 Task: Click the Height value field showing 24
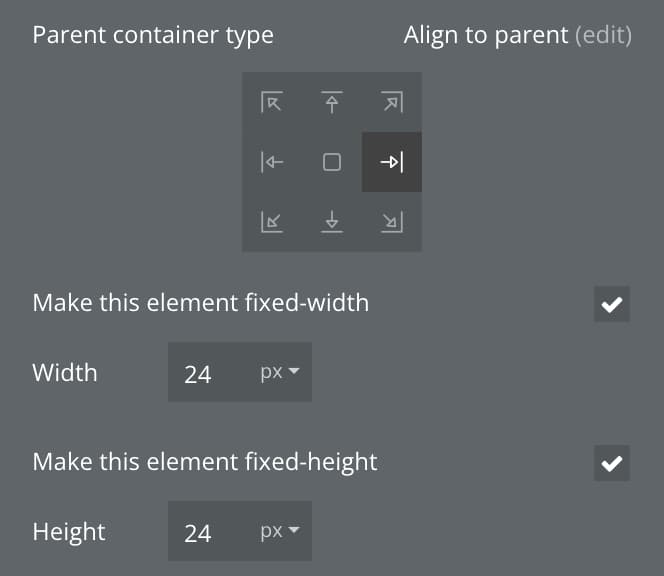click(210, 531)
